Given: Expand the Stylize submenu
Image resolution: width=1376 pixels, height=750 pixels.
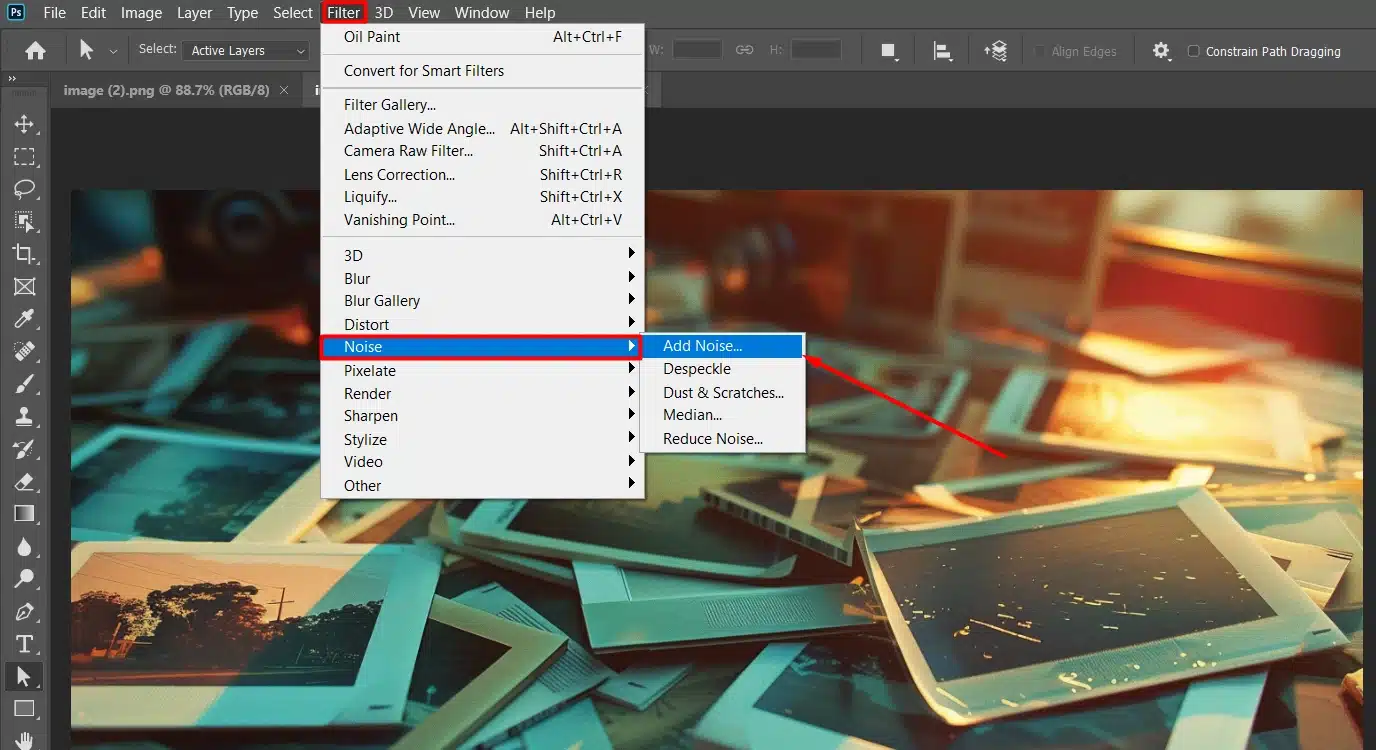Looking at the screenshot, I should (x=482, y=439).
